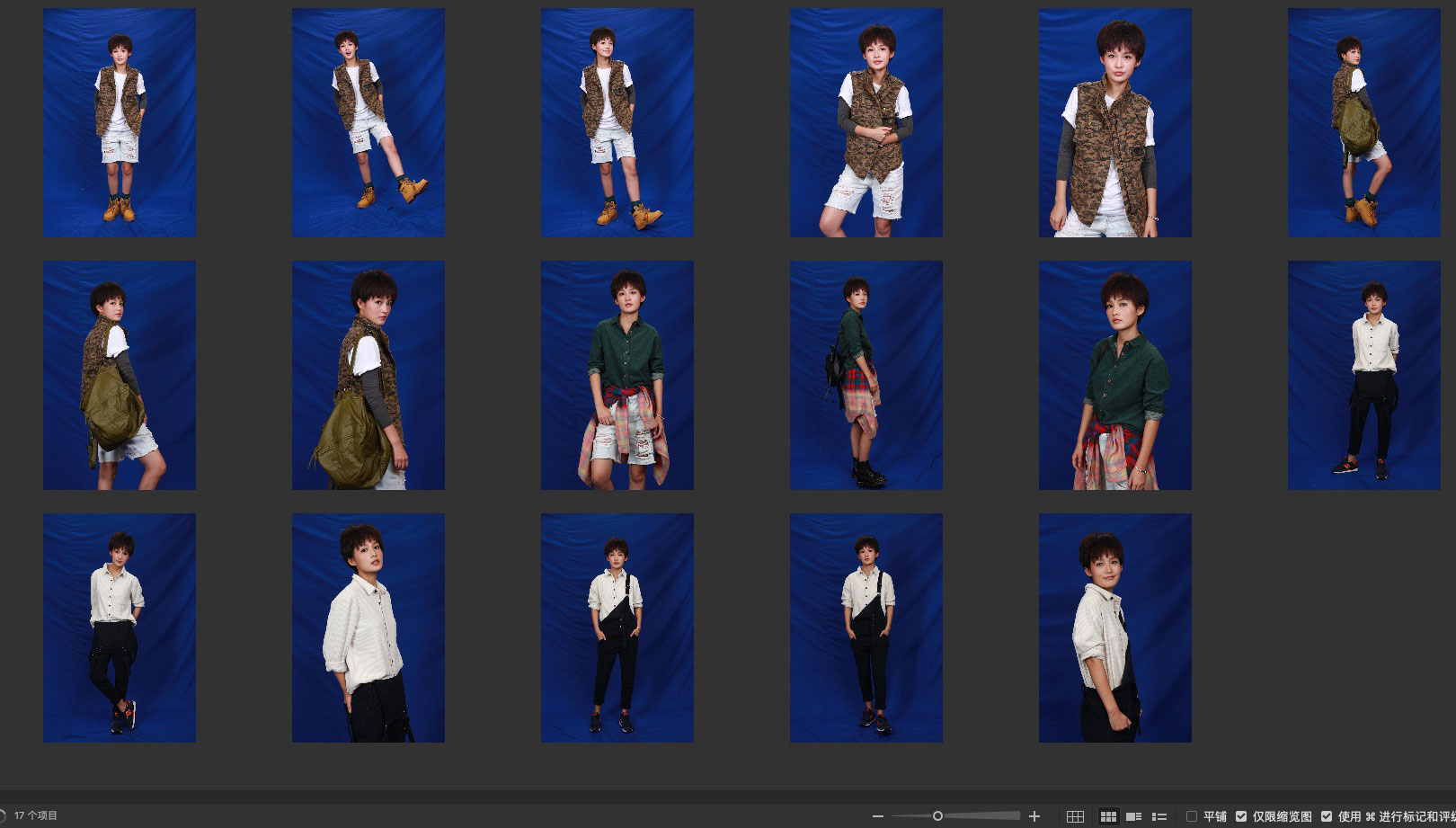Image resolution: width=1456 pixels, height=828 pixels.
Task: Select white shirt photo with crossed legs
Action: click(119, 628)
